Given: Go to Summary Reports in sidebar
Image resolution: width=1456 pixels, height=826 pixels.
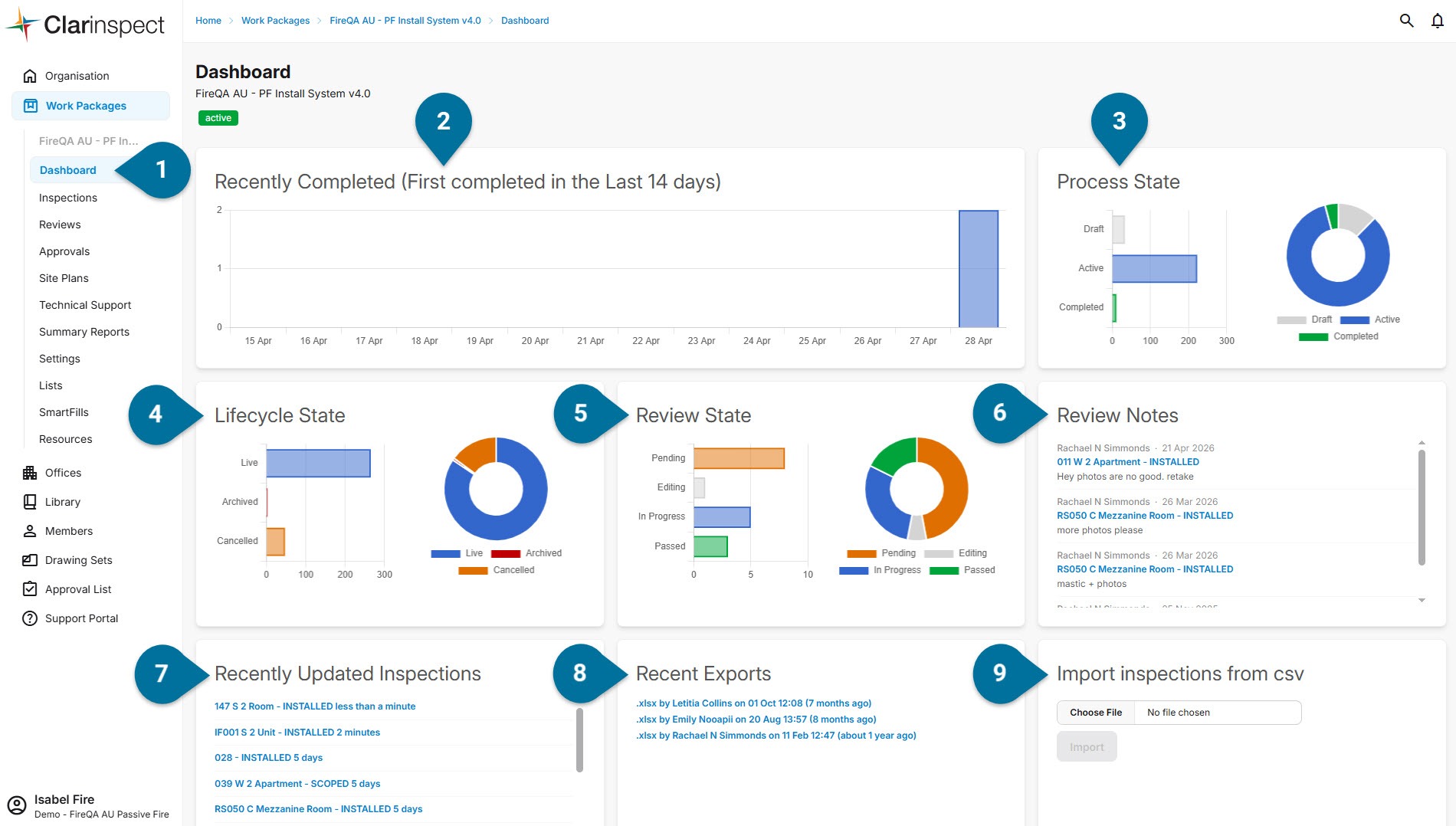Looking at the screenshot, I should point(84,332).
